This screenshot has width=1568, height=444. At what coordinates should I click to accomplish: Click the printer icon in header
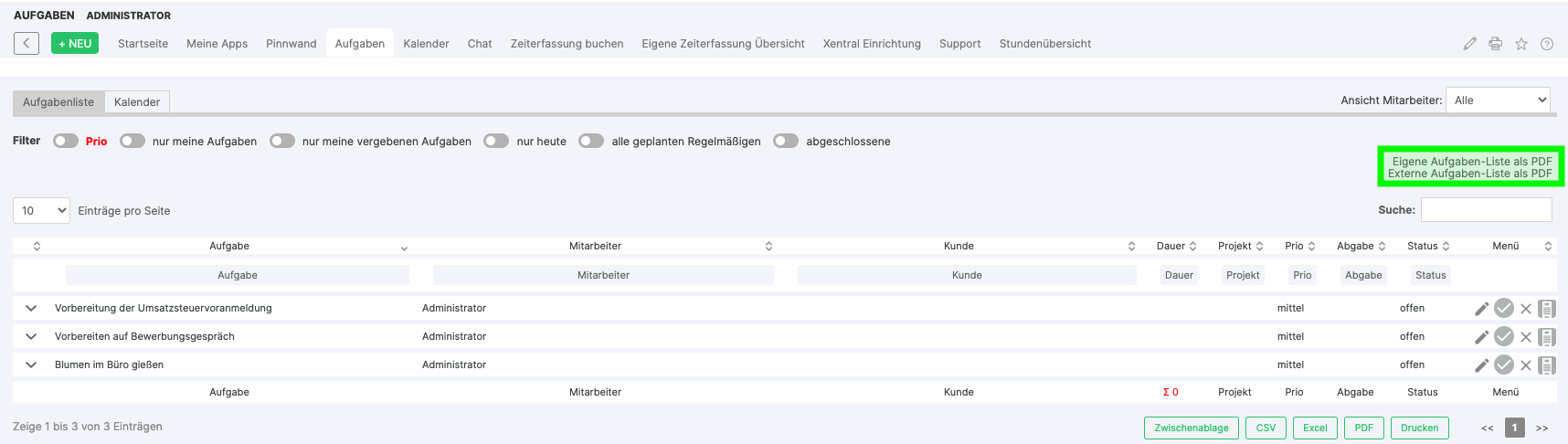(x=1495, y=44)
